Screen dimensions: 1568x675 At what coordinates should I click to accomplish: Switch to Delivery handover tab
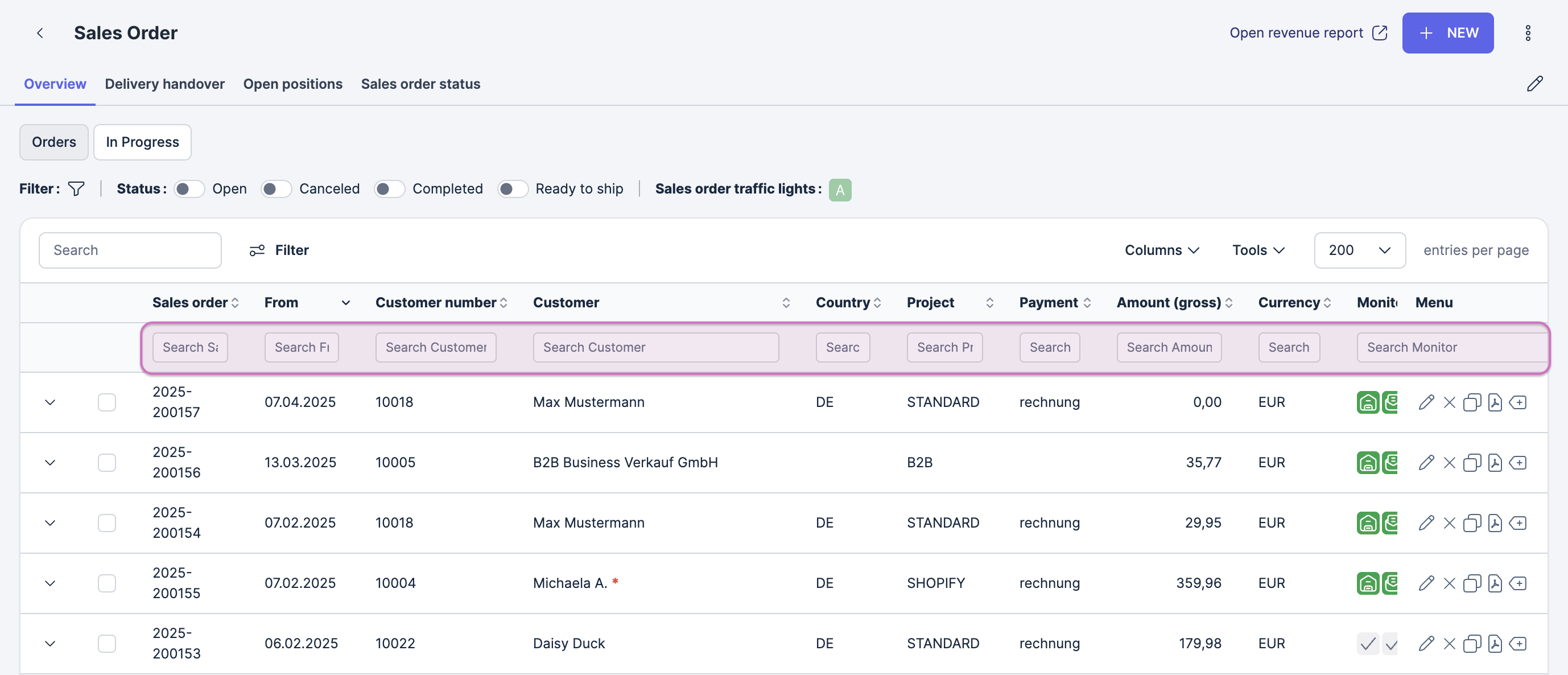pyautogui.click(x=164, y=84)
